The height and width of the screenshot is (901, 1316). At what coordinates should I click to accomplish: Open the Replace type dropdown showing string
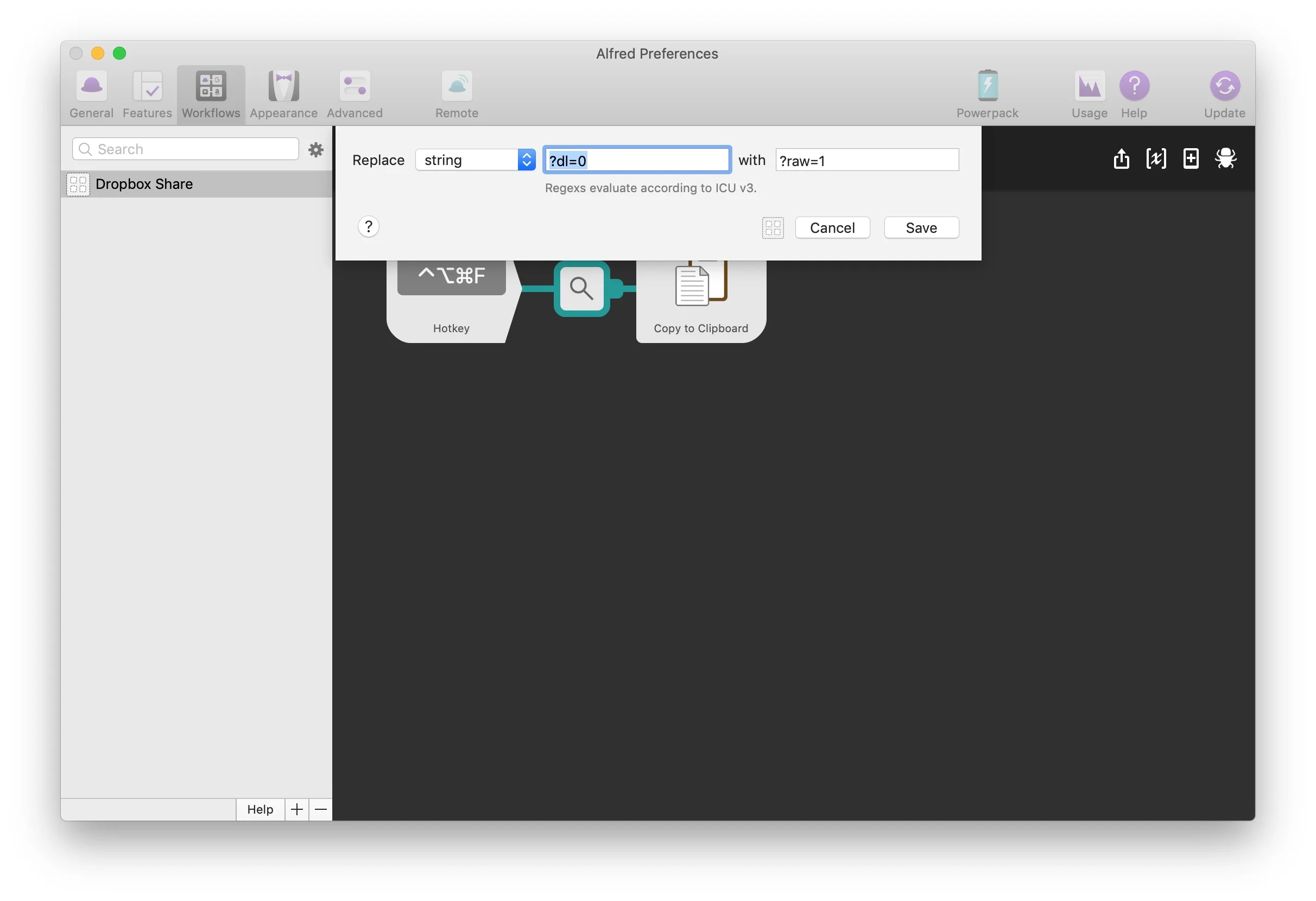pos(475,160)
